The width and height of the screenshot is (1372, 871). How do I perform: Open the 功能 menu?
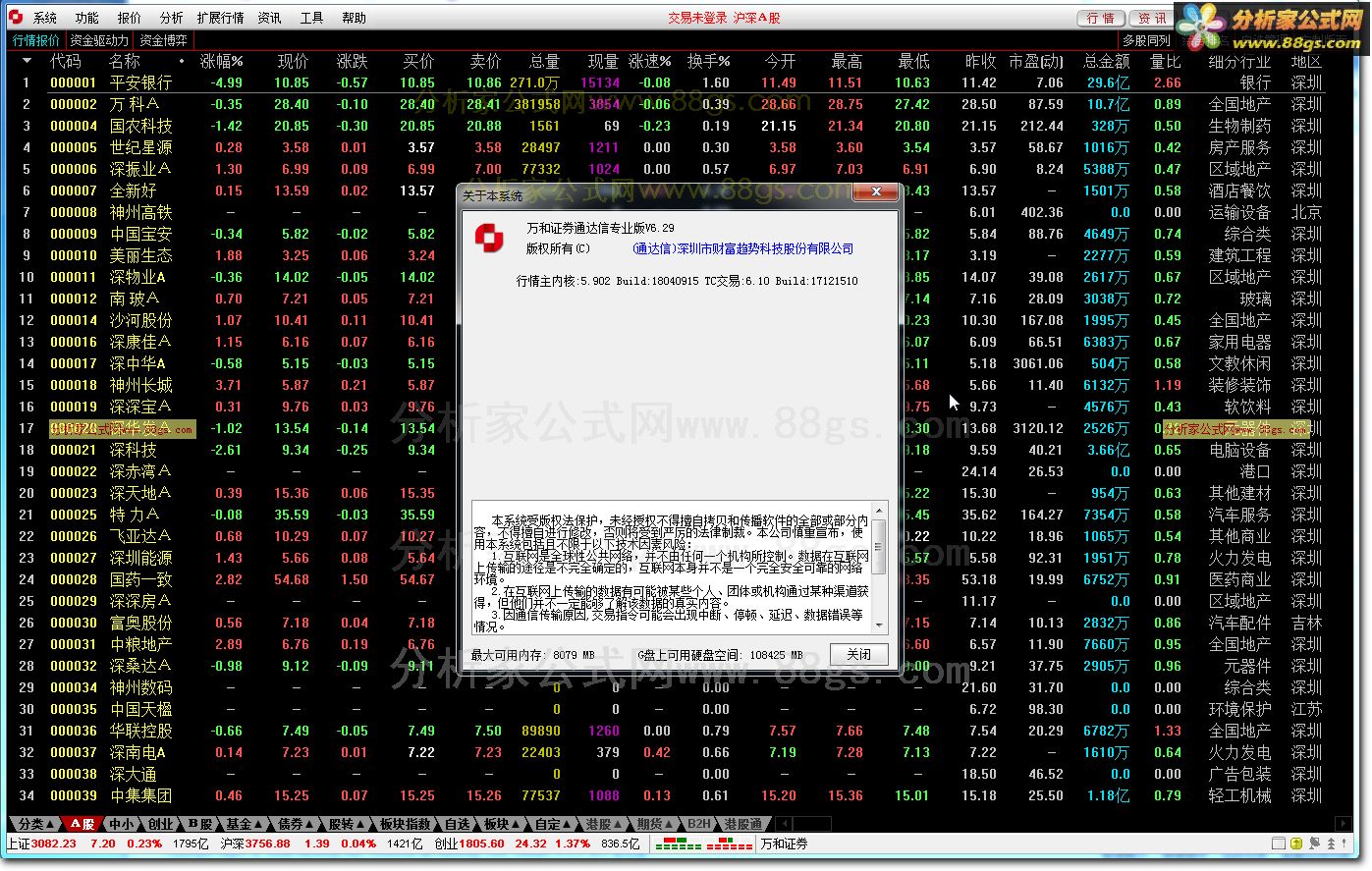(x=86, y=18)
